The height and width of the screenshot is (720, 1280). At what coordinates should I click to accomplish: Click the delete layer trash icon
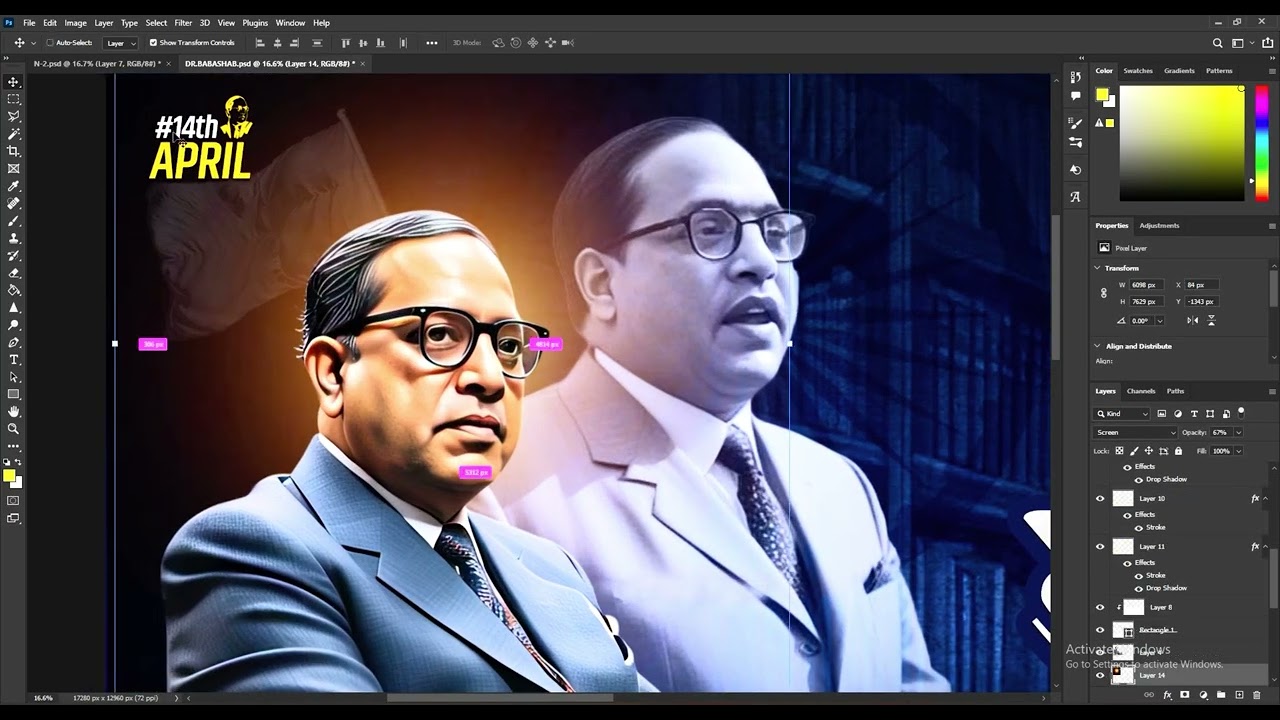1257,695
